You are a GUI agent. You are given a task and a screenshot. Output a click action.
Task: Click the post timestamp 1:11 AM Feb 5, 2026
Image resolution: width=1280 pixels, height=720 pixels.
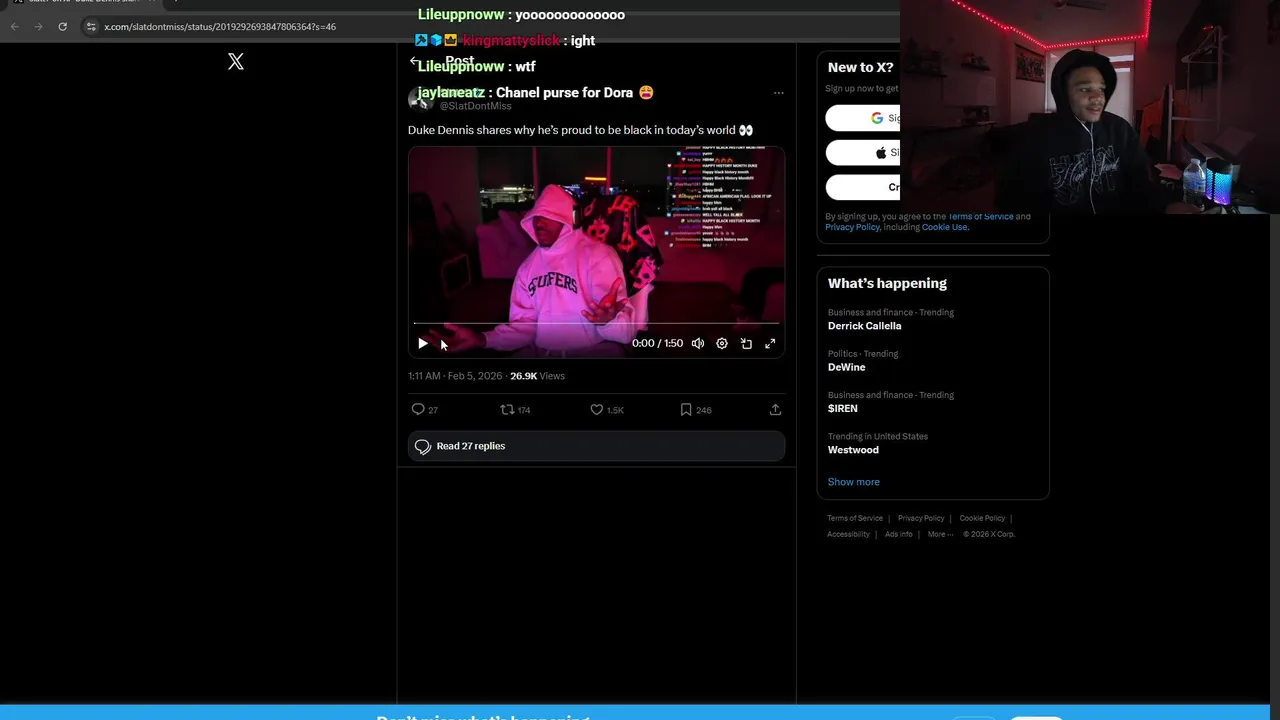pos(455,376)
